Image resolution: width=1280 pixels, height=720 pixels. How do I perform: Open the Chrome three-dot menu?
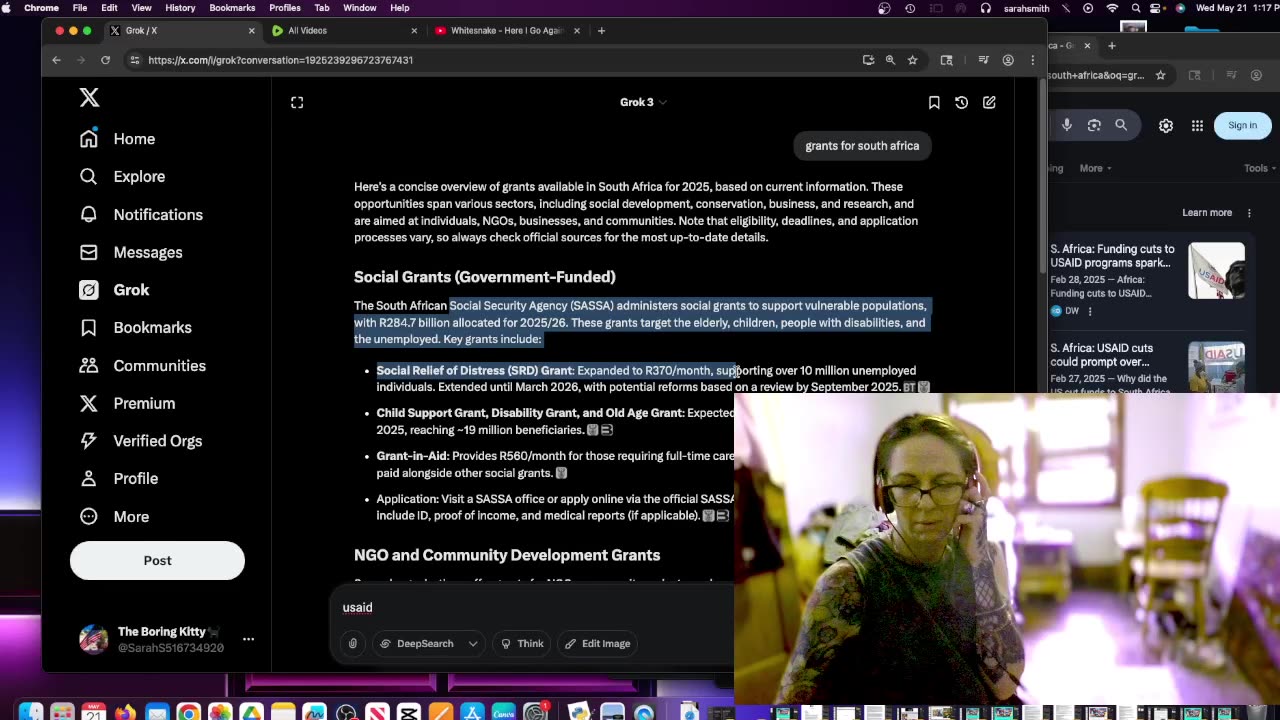coord(1033,60)
